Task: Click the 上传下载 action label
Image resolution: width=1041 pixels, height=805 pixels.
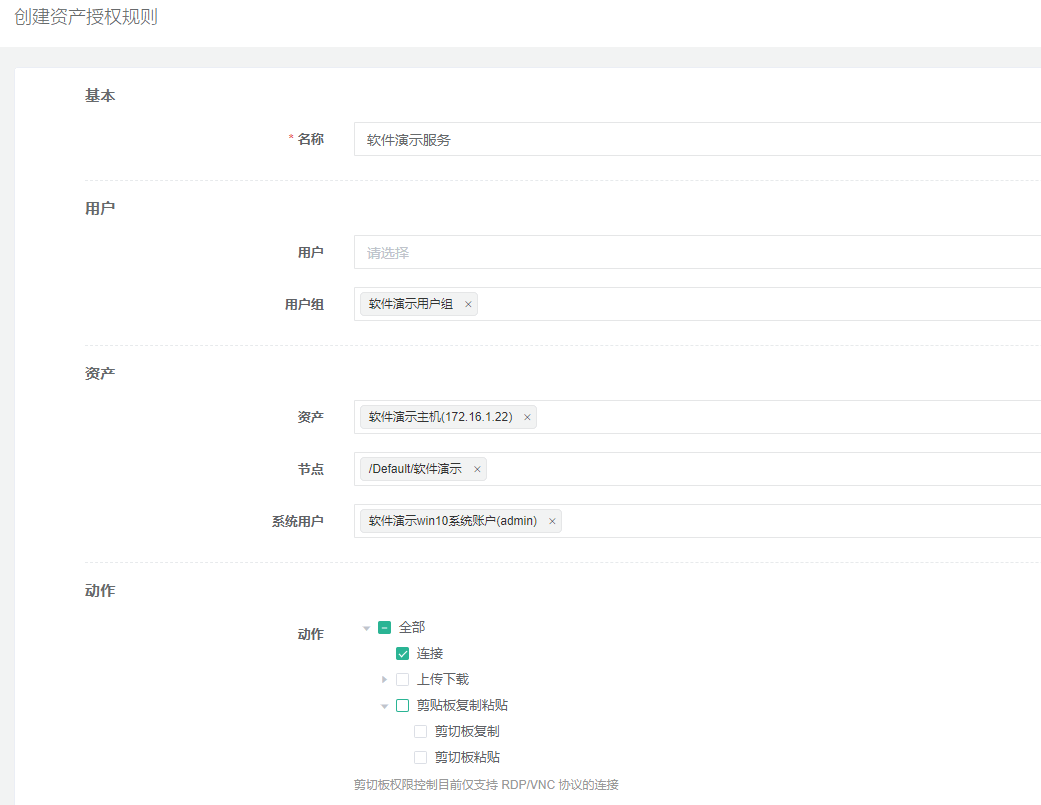Action: (x=443, y=680)
